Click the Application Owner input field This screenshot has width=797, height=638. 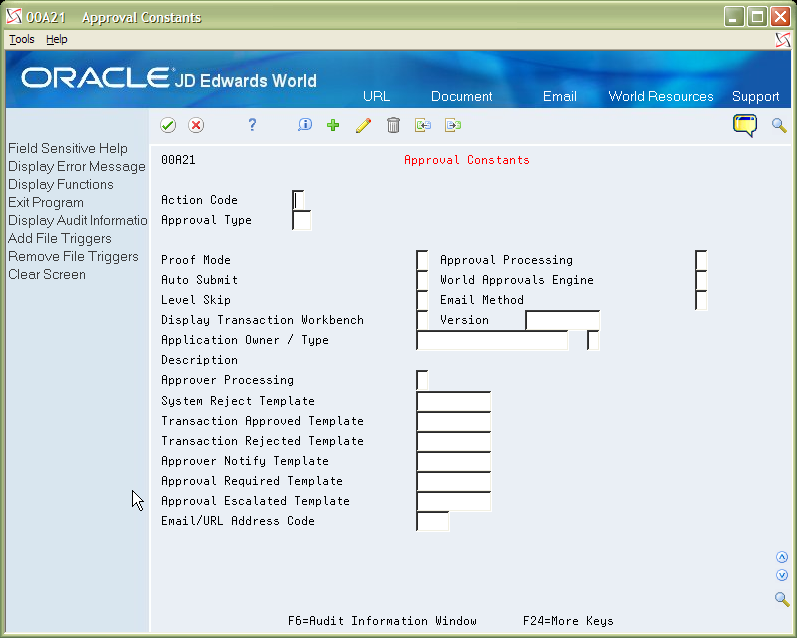coord(492,340)
